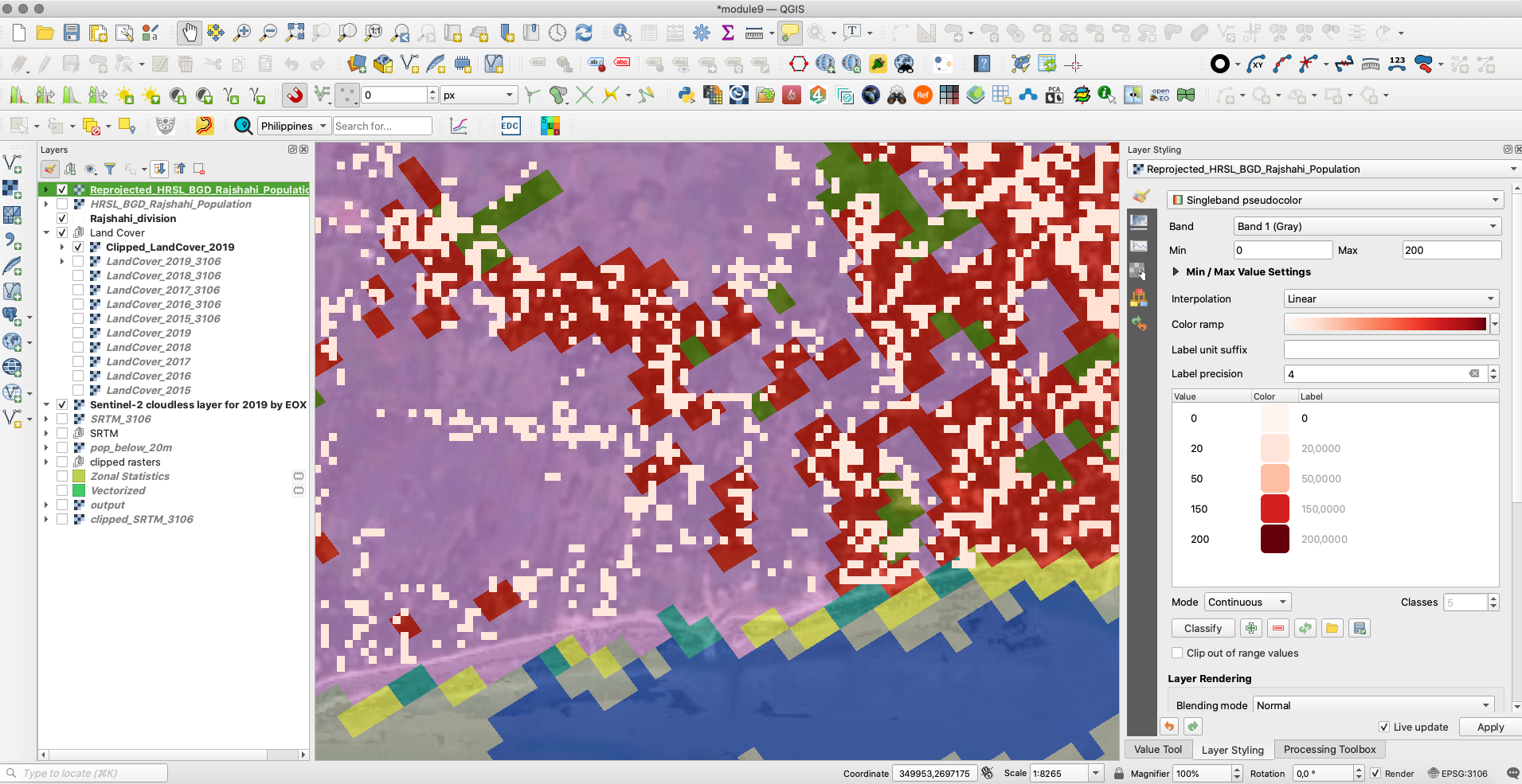Open Layer Styling brush in Layers panel
The image size is (1522, 784).
pos(50,169)
